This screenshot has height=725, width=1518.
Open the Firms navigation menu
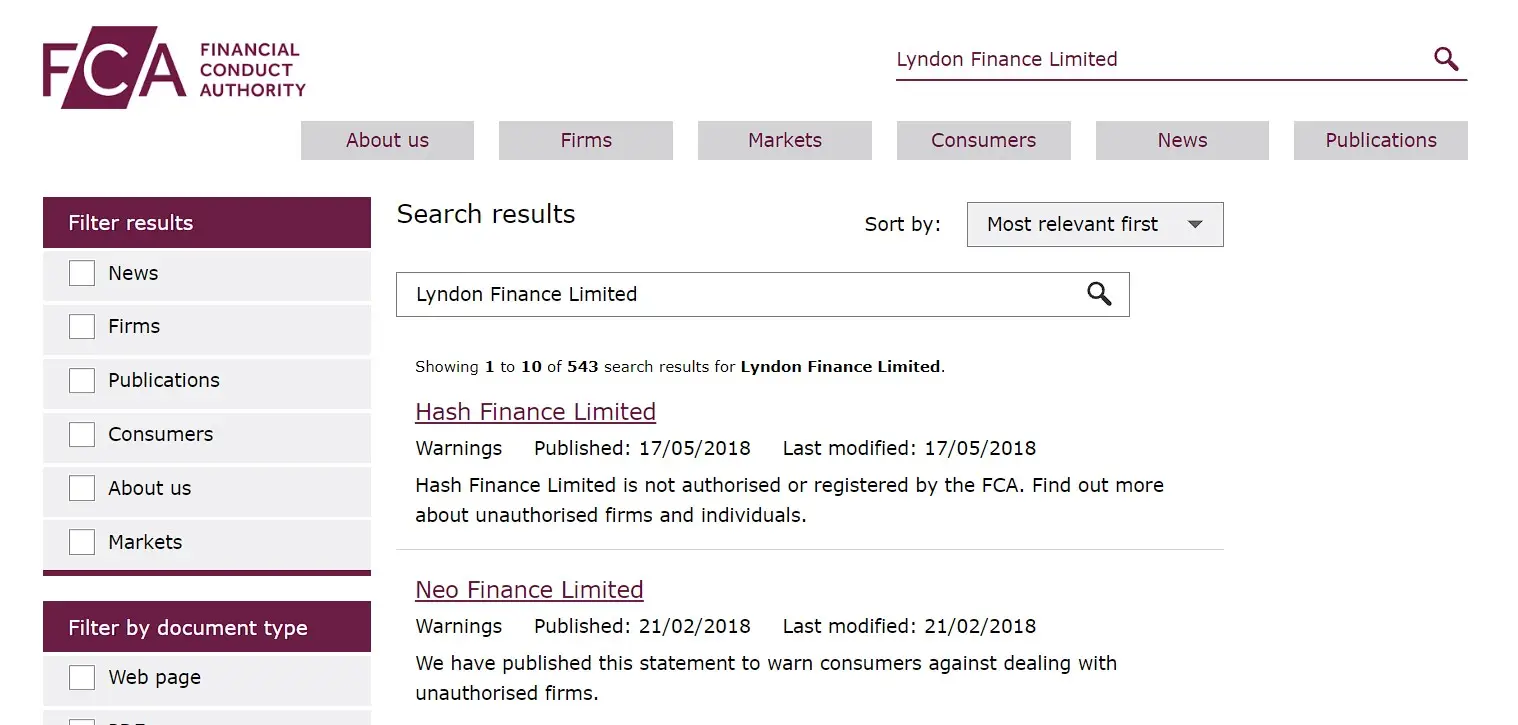[586, 141]
